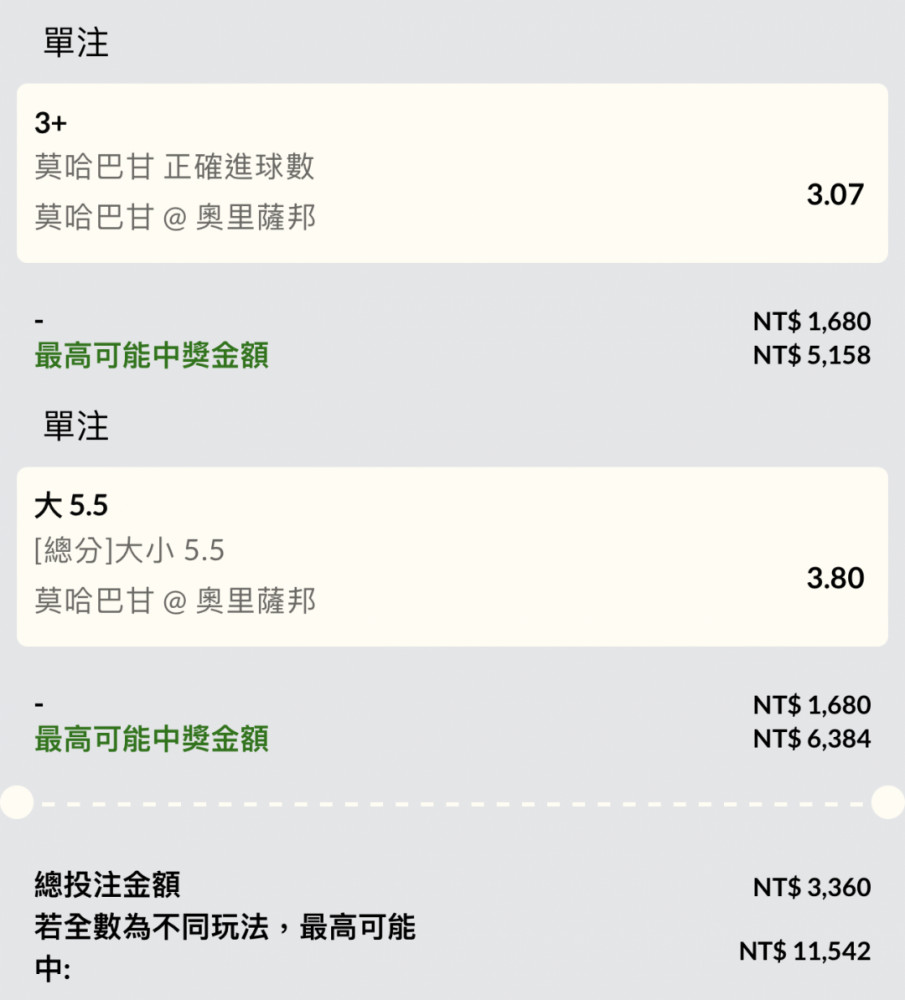Tap the NT$ 3,360 total stake

(812, 887)
